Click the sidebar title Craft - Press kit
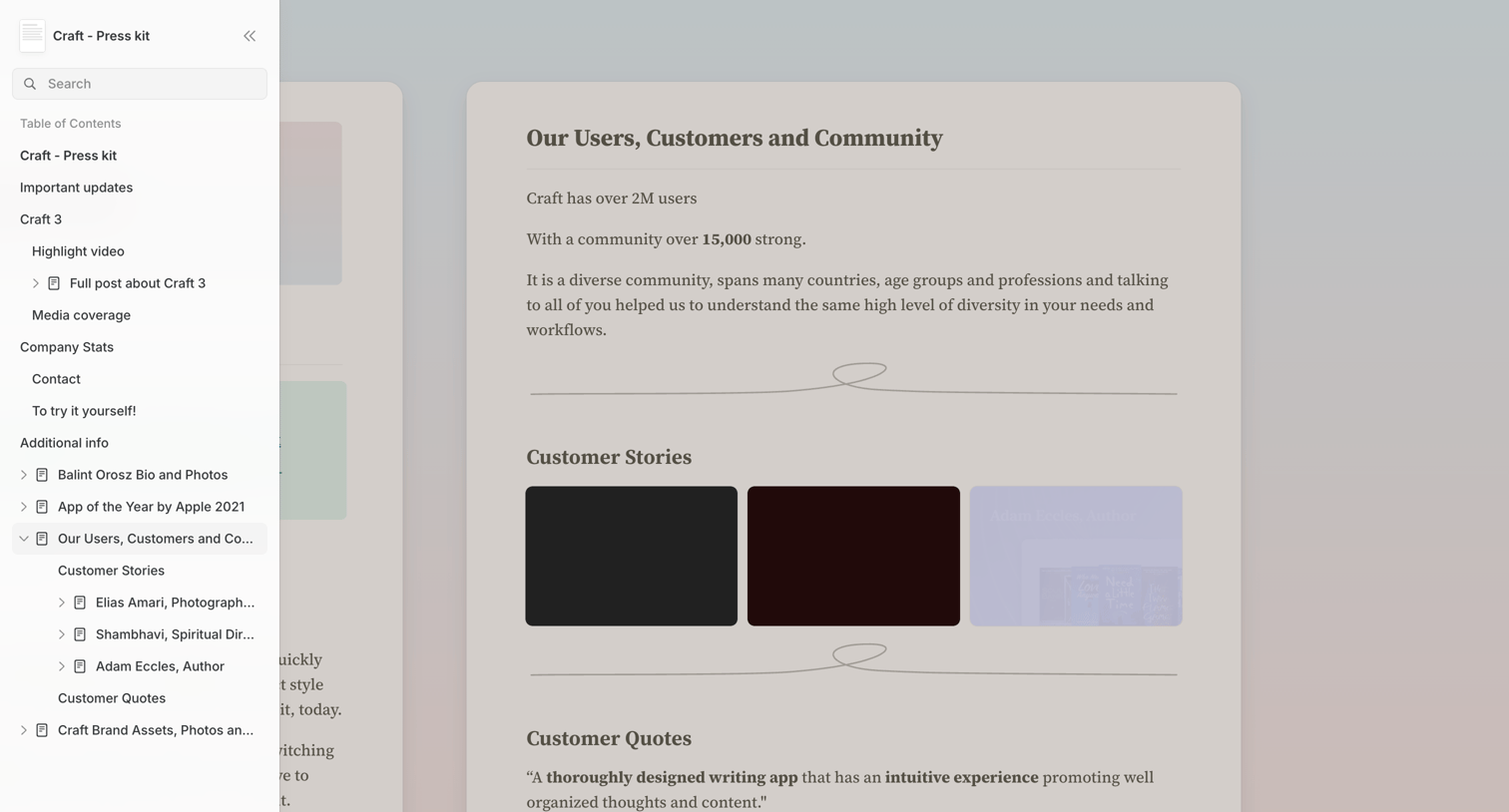The image size is (1509, 812). pyautogui.click(x=101, y=36)
